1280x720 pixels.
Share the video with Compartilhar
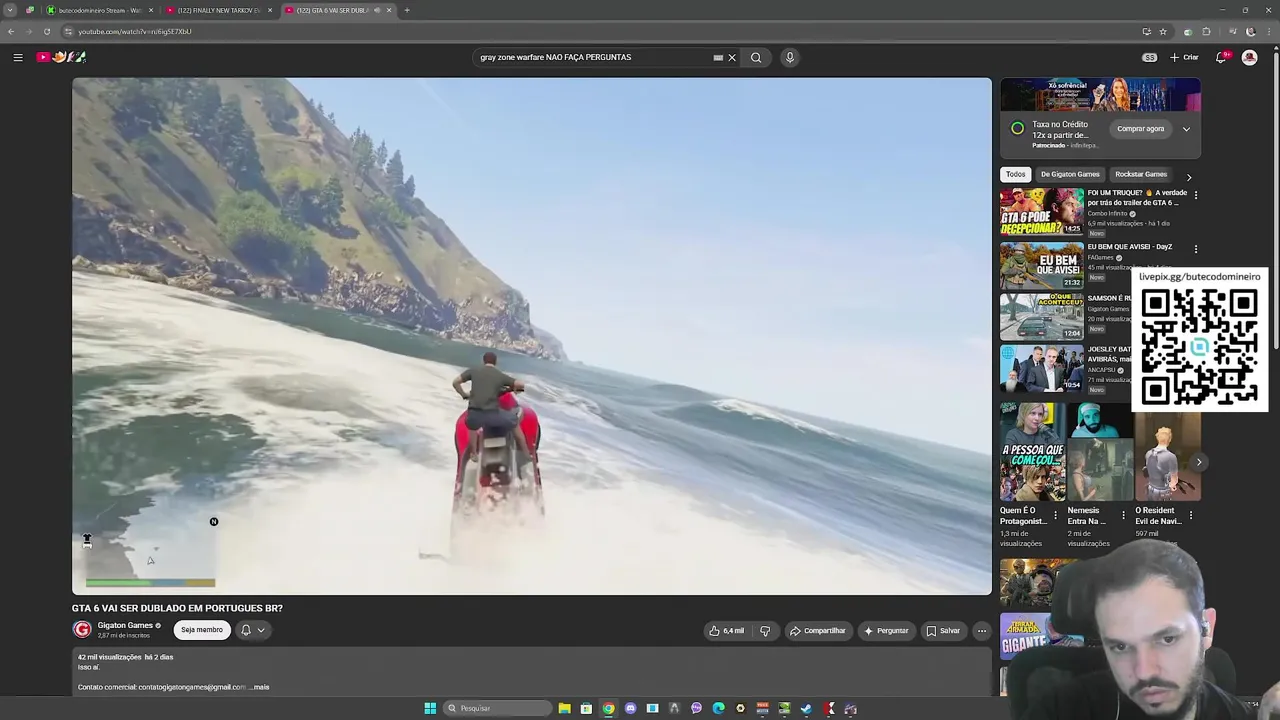click(818, 631)
